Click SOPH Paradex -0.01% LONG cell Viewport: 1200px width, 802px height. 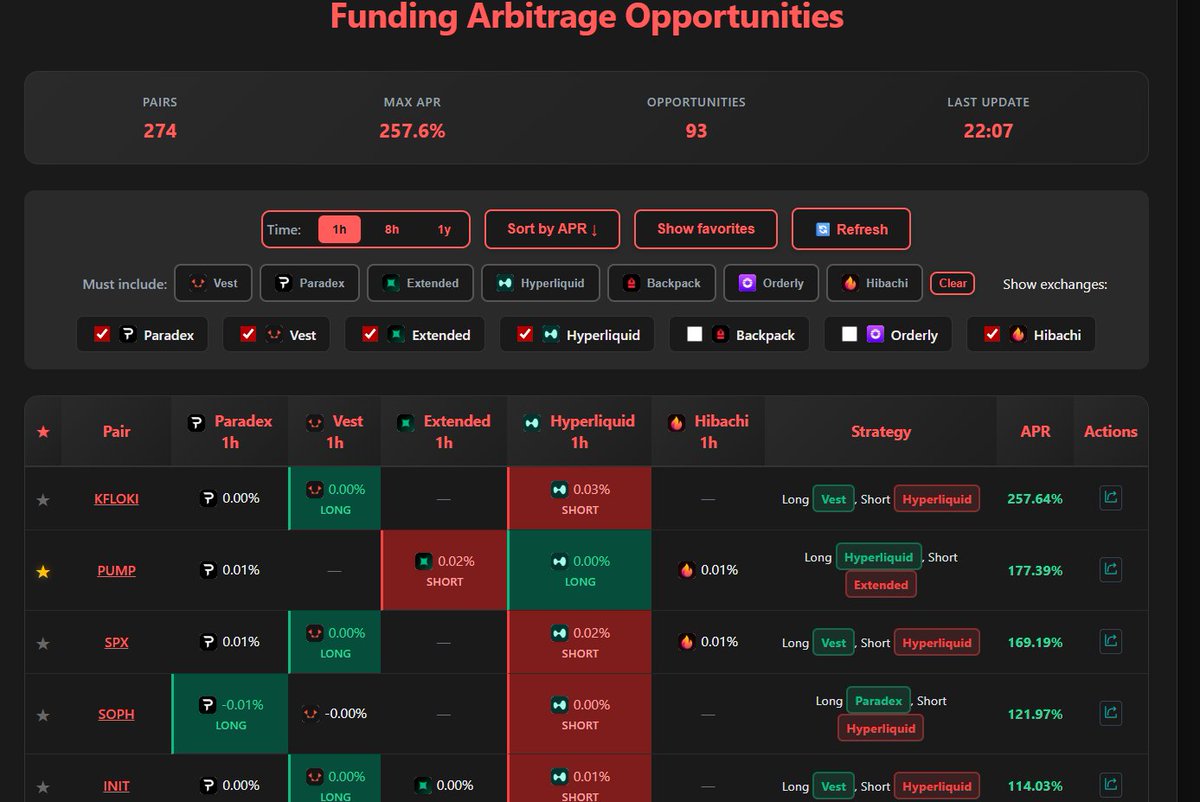pos(230,714)
